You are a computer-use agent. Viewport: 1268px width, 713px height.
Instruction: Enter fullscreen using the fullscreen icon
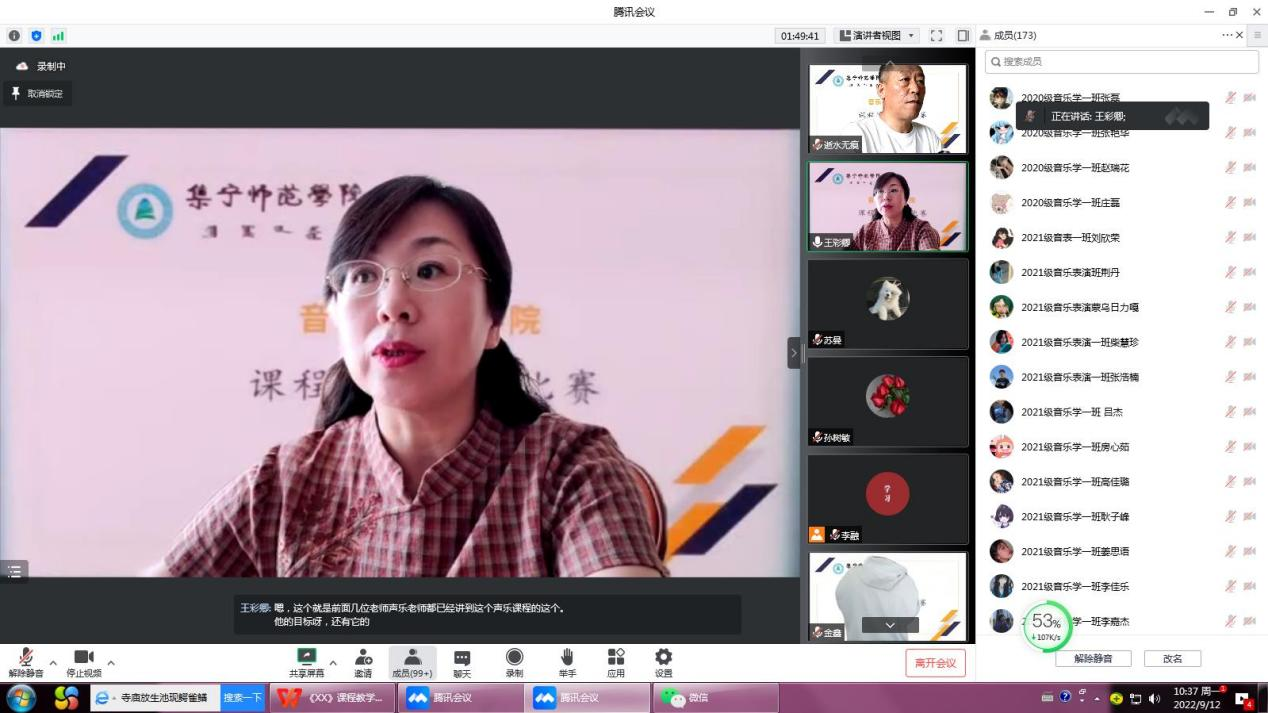[x=937, y=36]
